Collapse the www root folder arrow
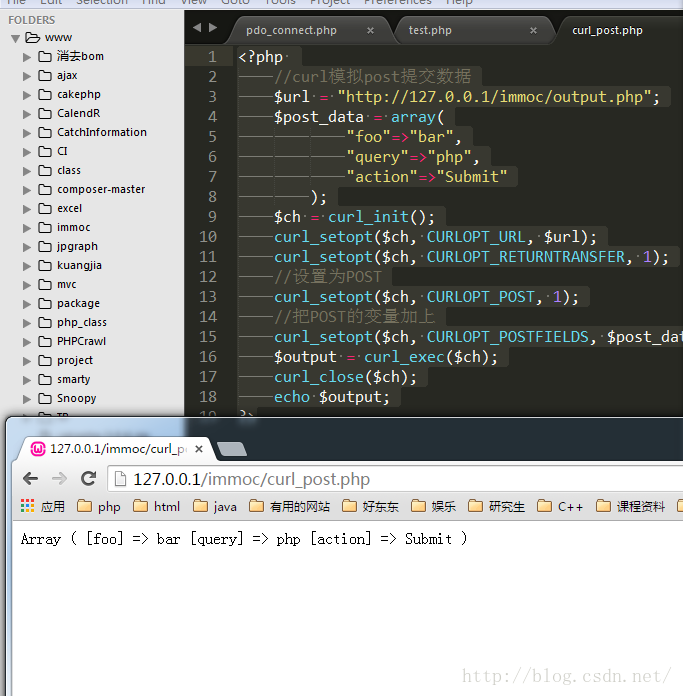Viewport: 683px width, 696px height. click(x=16, y=39)
